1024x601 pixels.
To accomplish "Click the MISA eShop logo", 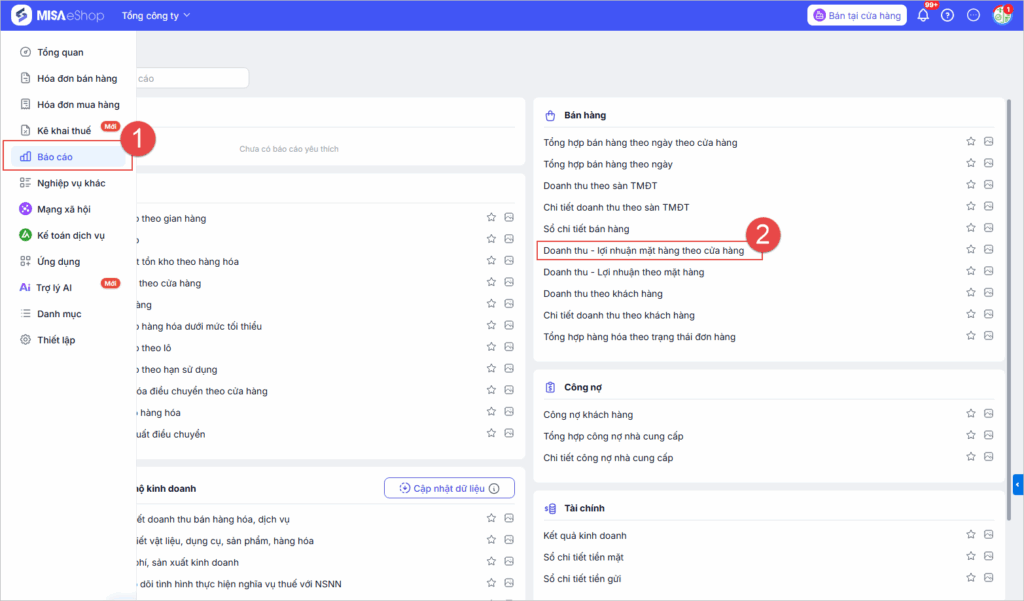I will click(60, 15).
